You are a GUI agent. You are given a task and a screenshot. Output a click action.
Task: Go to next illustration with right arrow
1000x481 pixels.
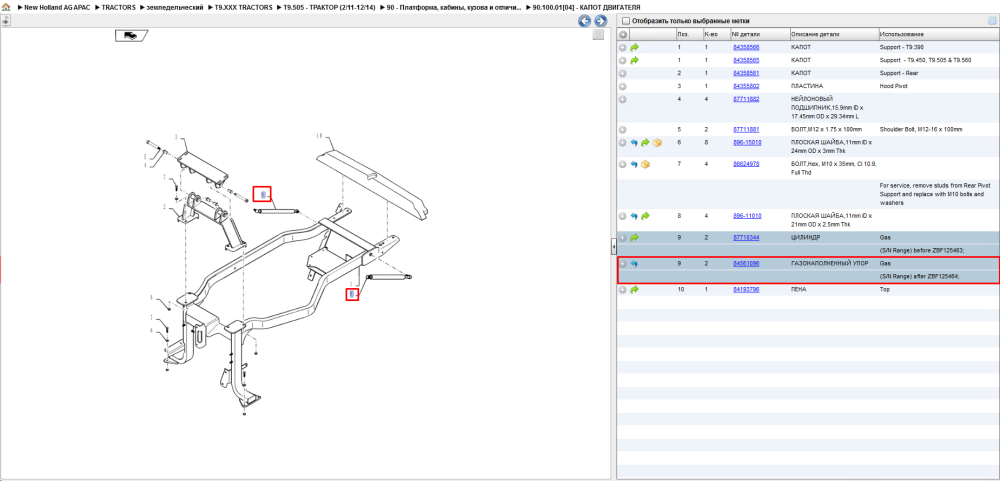pos(599,21)
